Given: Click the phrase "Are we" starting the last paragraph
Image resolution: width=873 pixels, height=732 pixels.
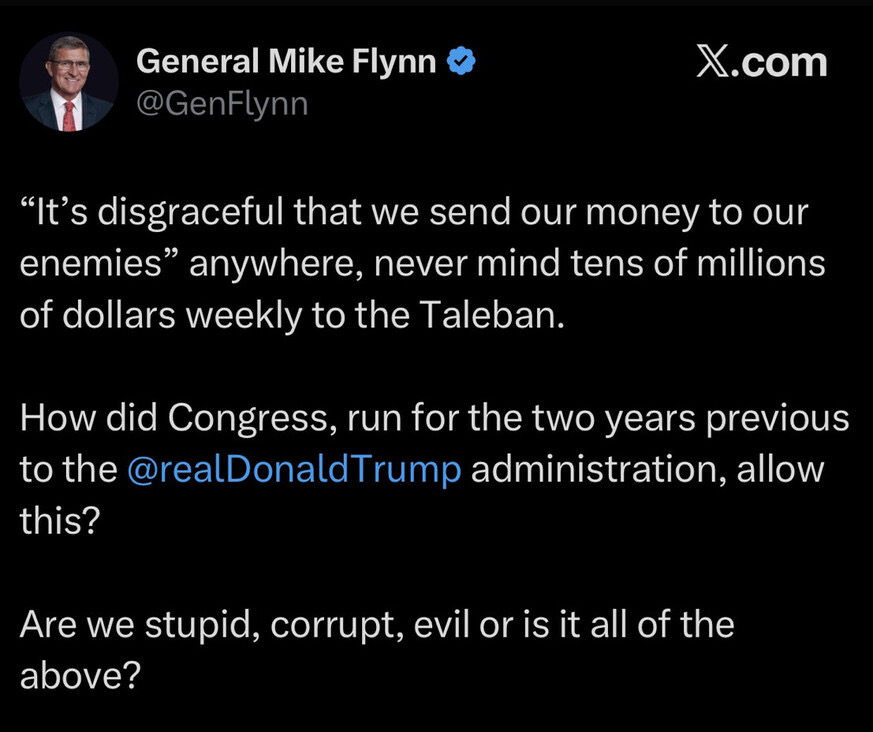Looking at the screenshot, I should coord(67,625).
